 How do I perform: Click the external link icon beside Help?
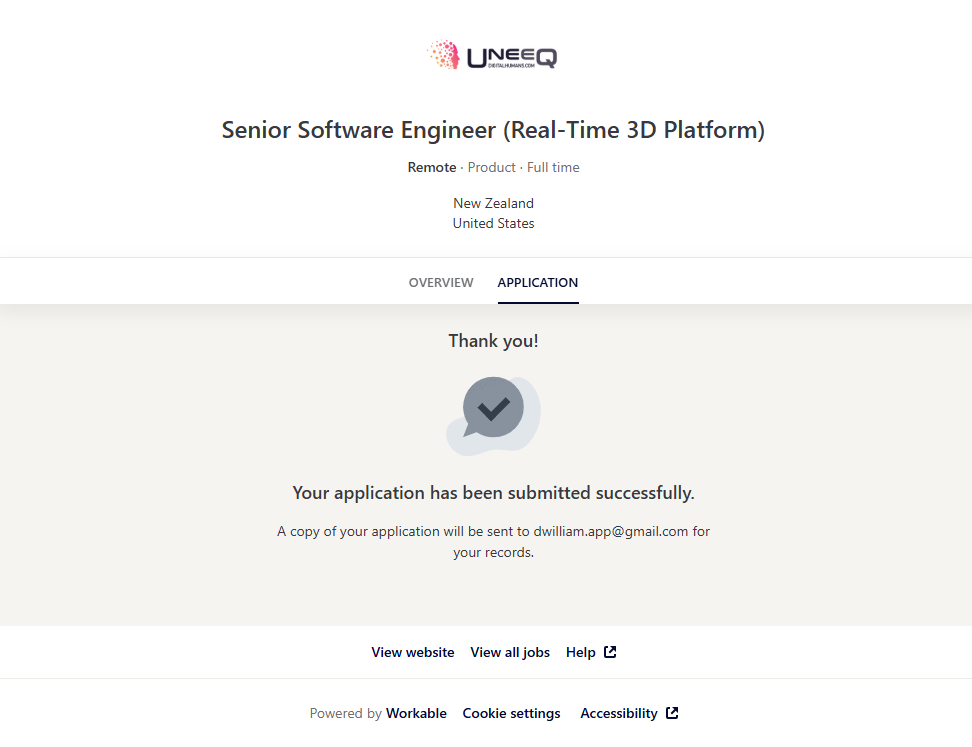[x=610, y=652]
